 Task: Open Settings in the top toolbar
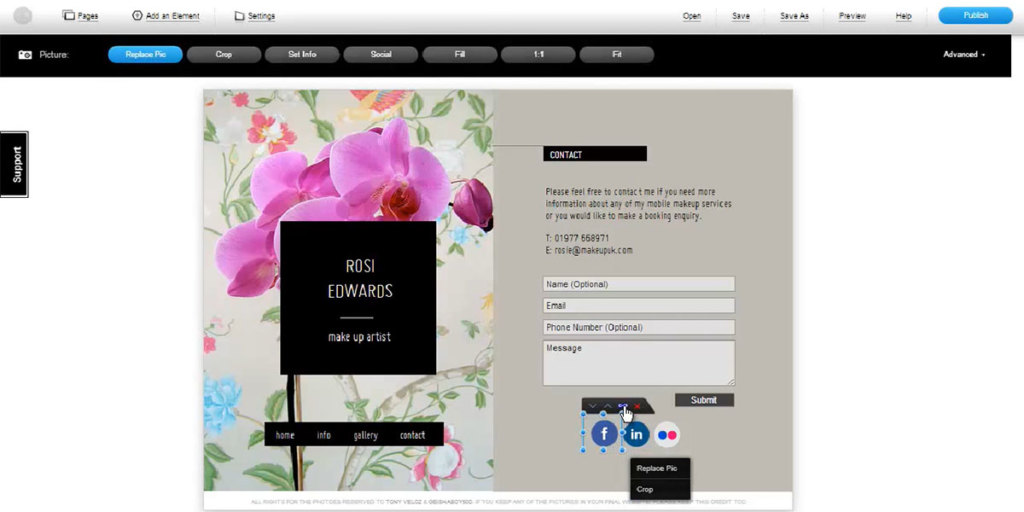[x=254, y=16]
